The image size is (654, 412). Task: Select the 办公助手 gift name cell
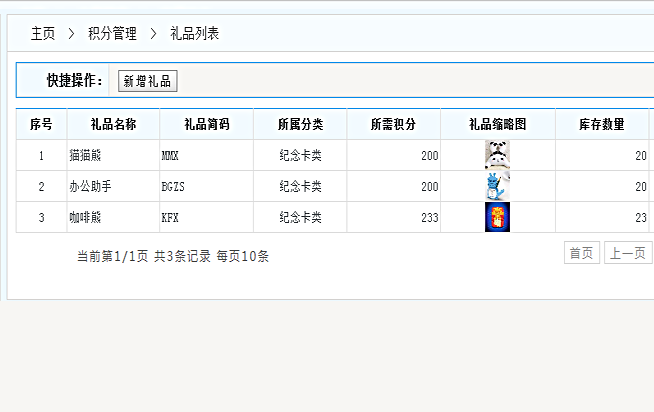click(x=89, y=187)
